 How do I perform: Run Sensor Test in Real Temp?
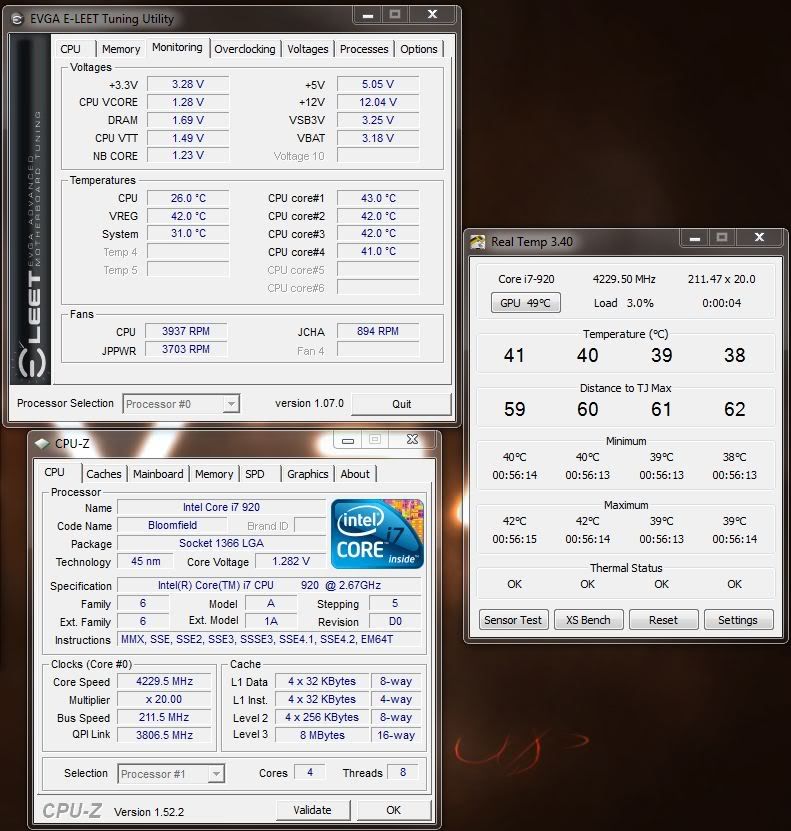pyautogui.click(x=513, y=620)
